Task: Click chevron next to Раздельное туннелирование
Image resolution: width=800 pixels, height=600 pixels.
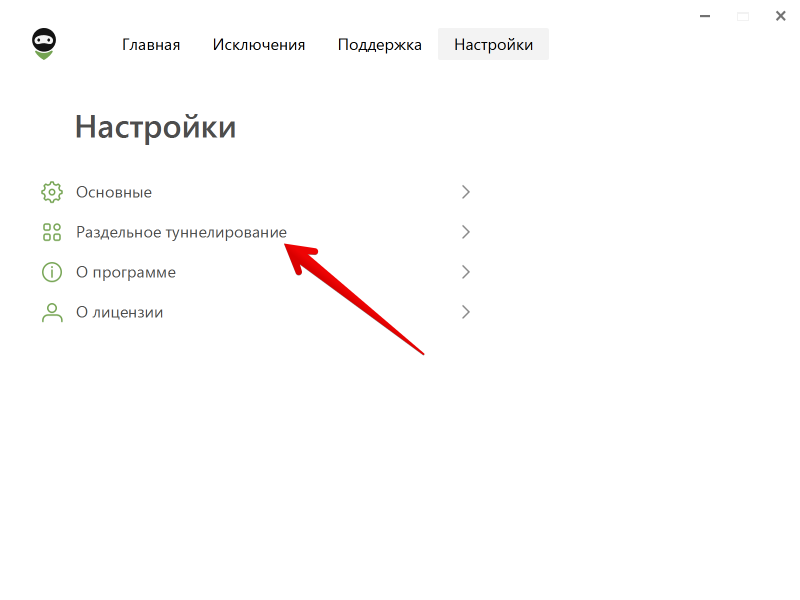Action: pos(465,232)
